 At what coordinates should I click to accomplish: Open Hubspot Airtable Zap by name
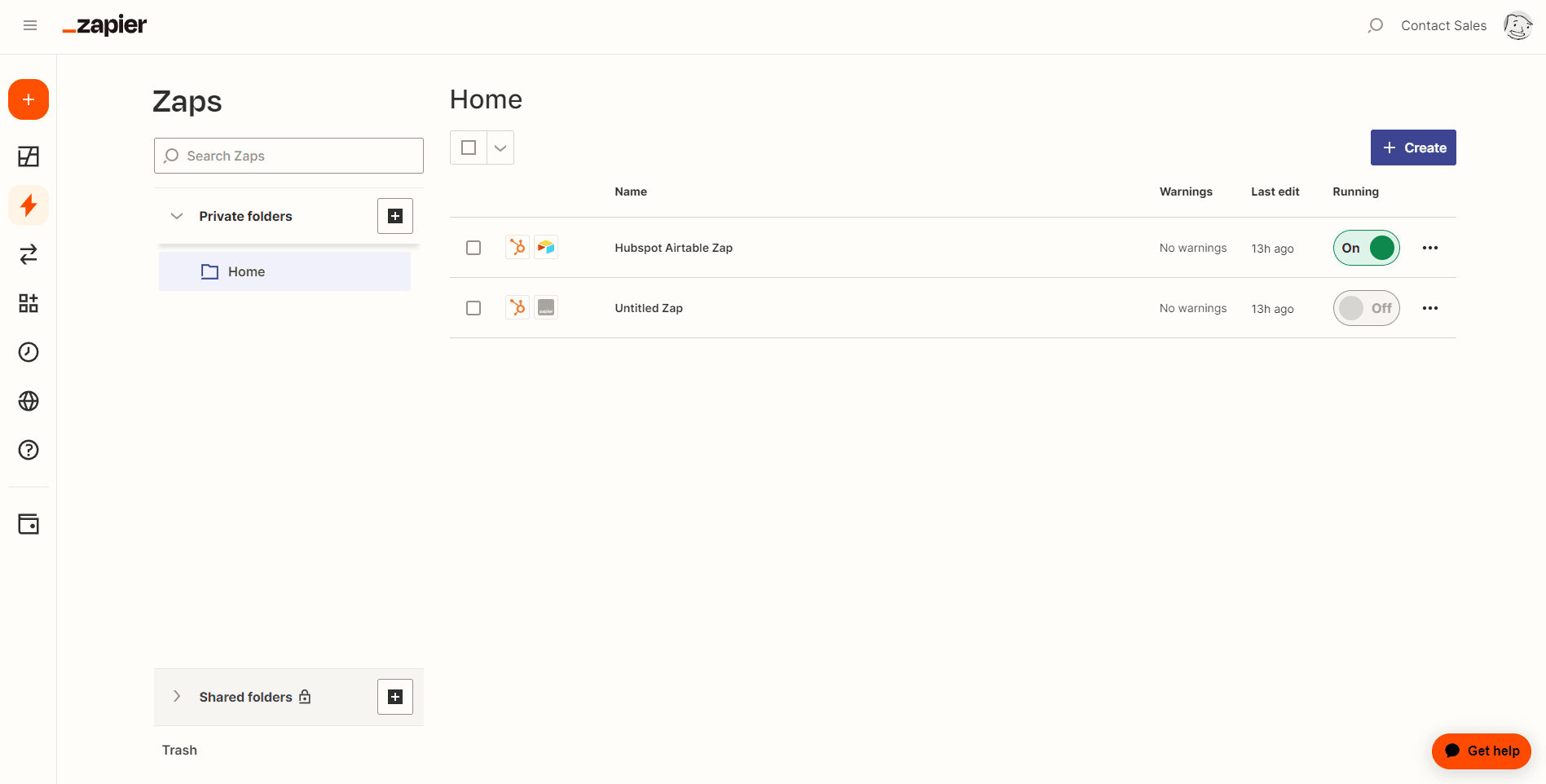(x=673, y=248)
